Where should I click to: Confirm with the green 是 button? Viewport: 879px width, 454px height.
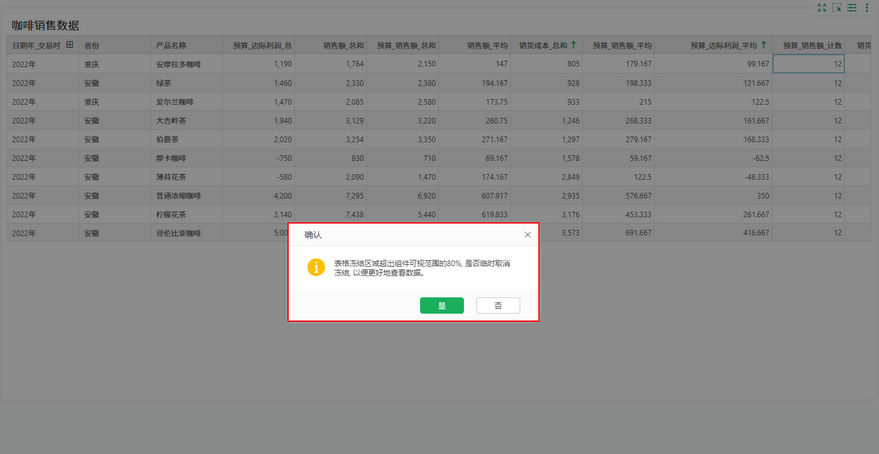click(x=441, y=305)
